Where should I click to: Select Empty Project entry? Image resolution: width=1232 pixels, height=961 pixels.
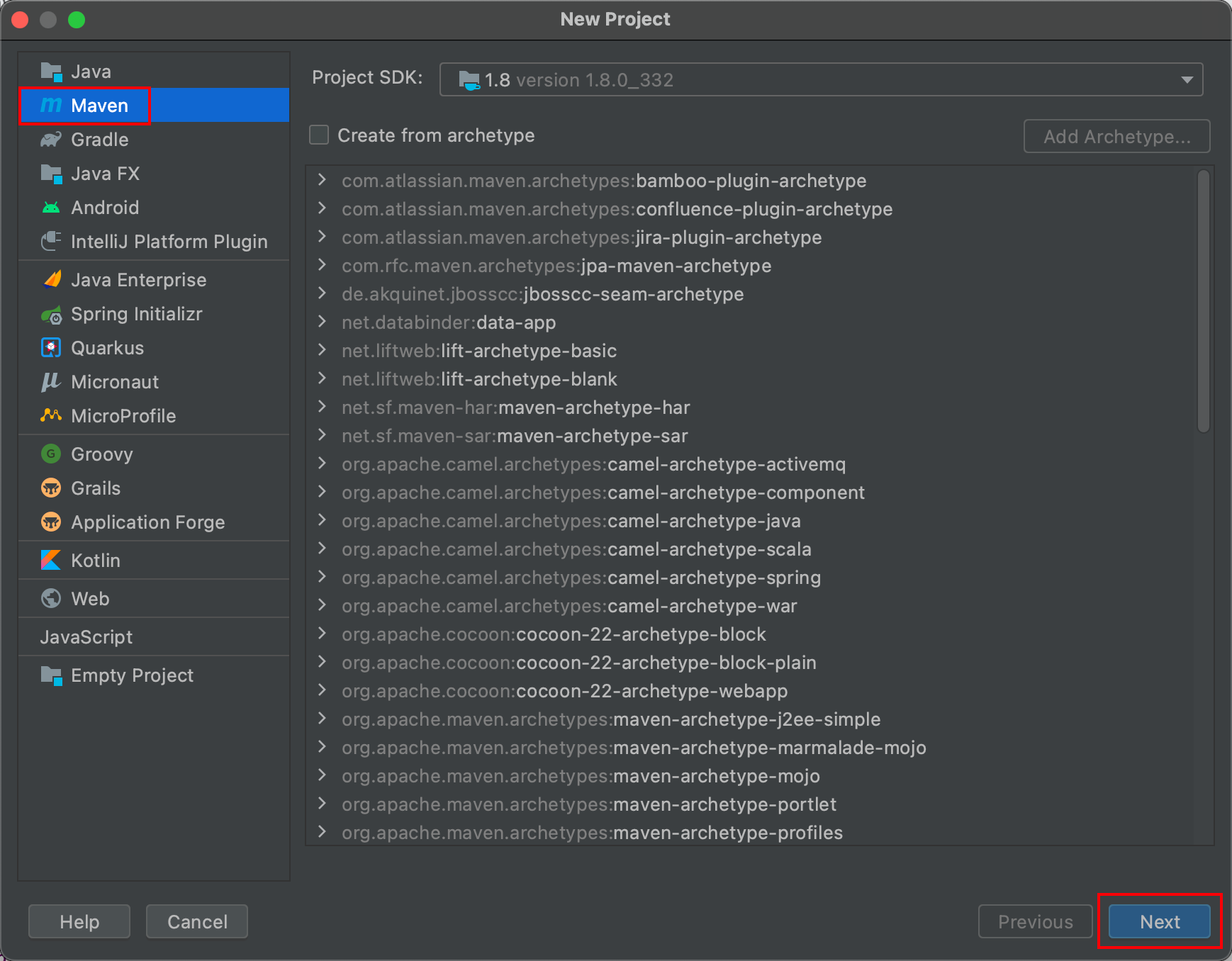point(154,675)
